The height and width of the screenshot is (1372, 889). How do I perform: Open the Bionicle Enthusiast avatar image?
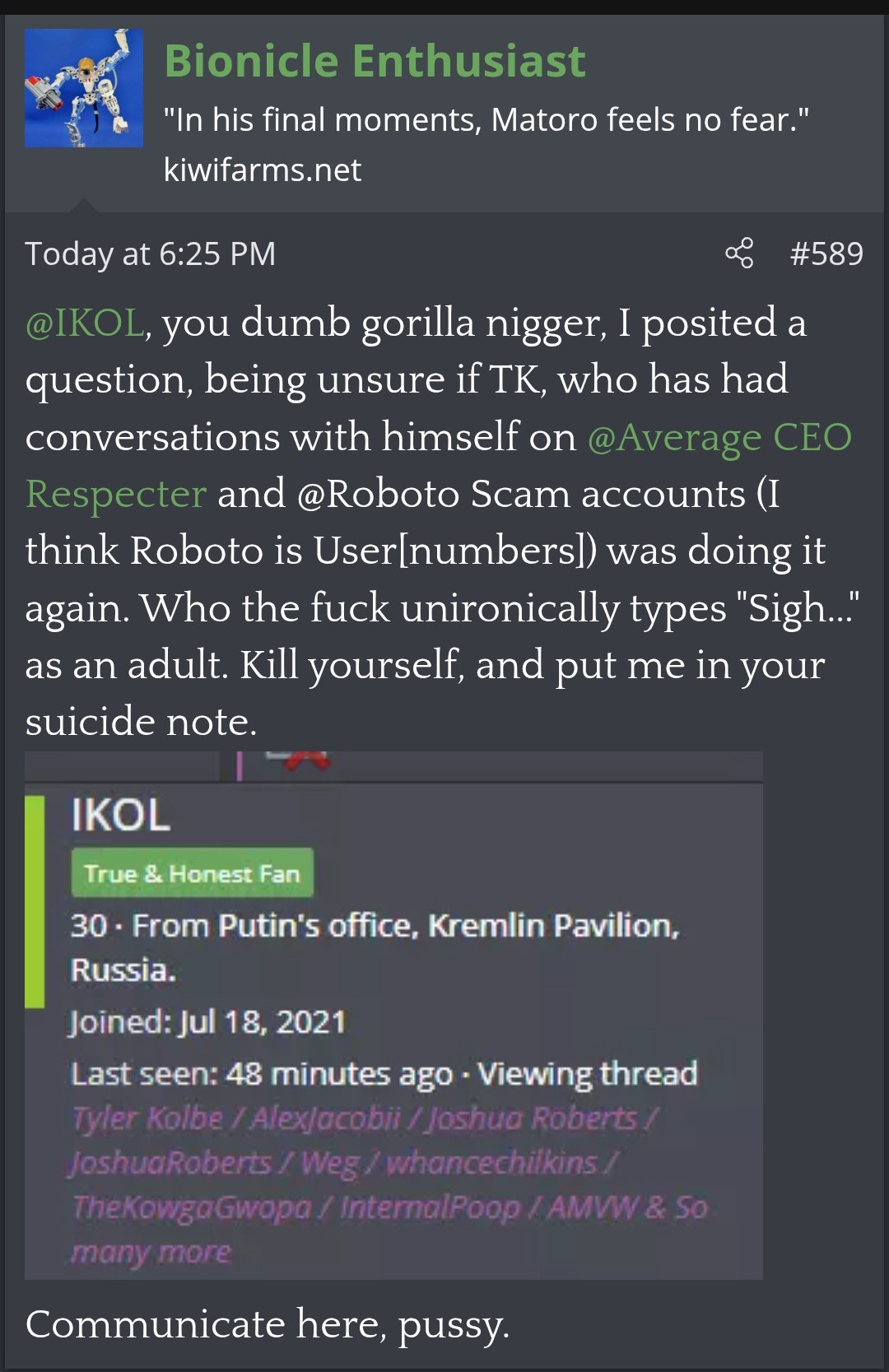(x=84, y=88)
